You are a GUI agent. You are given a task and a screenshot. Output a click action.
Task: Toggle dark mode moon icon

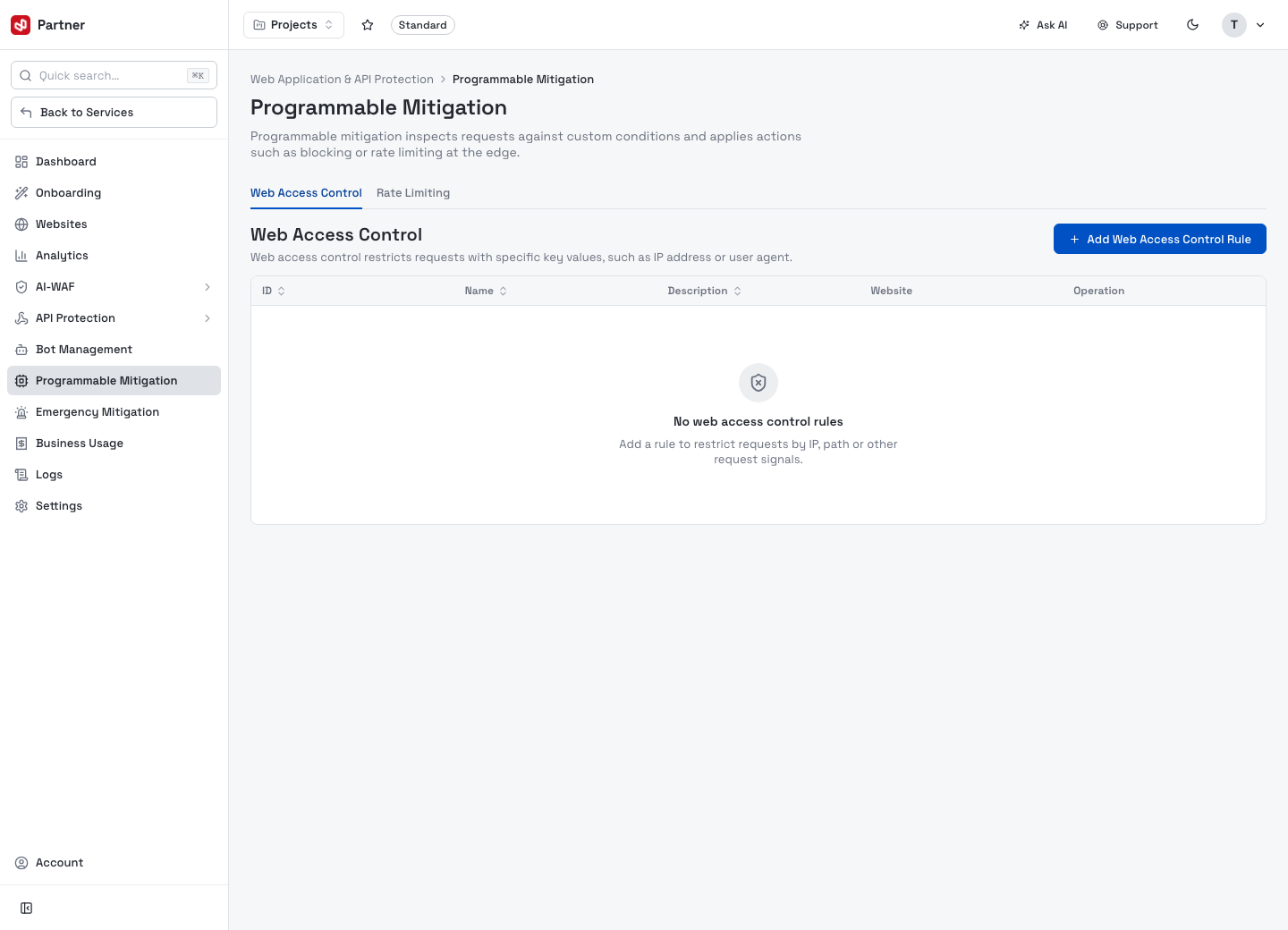click(1192, 25)
